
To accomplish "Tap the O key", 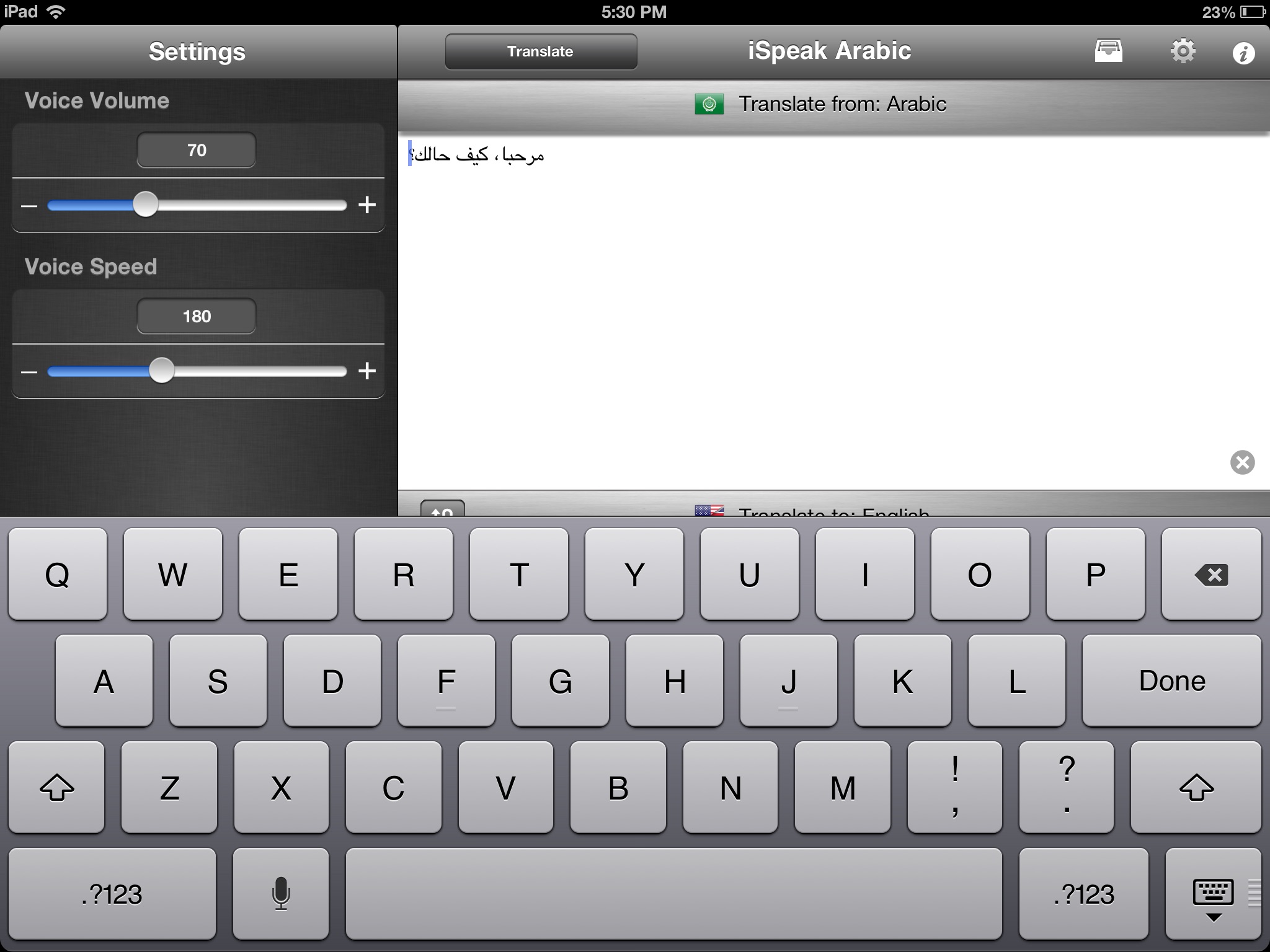I will pos(980,574).
